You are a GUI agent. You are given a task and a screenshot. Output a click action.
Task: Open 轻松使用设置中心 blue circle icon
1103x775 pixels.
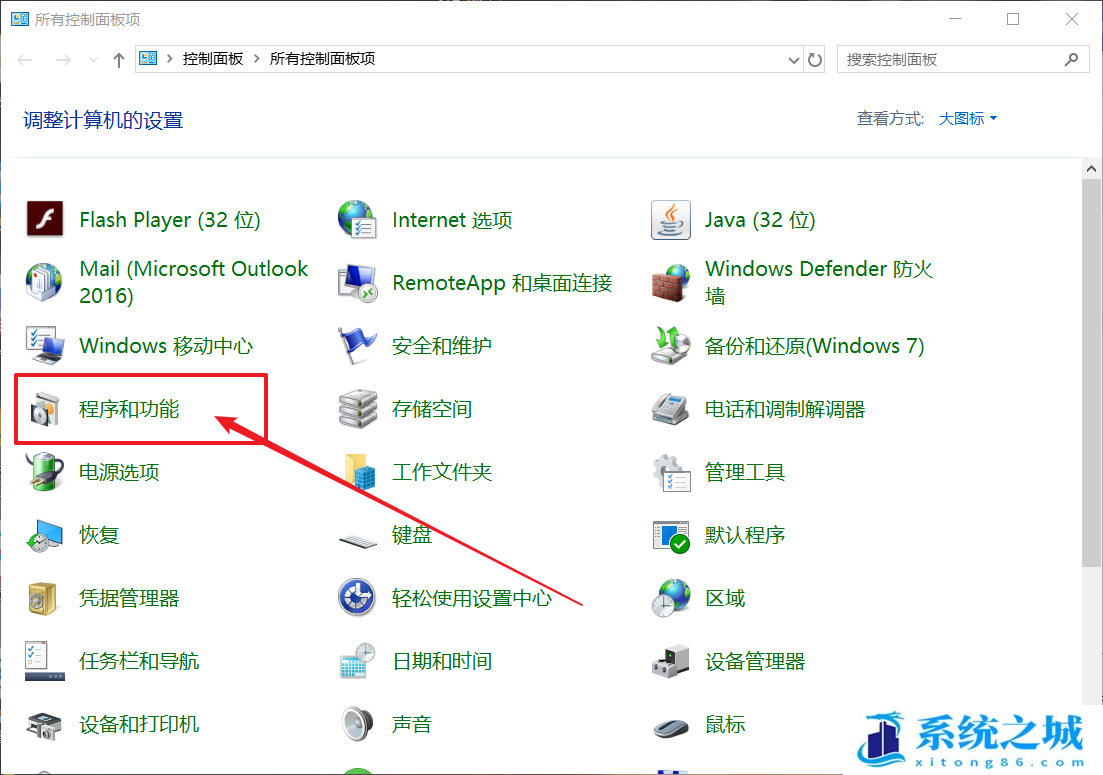(357, 598)
